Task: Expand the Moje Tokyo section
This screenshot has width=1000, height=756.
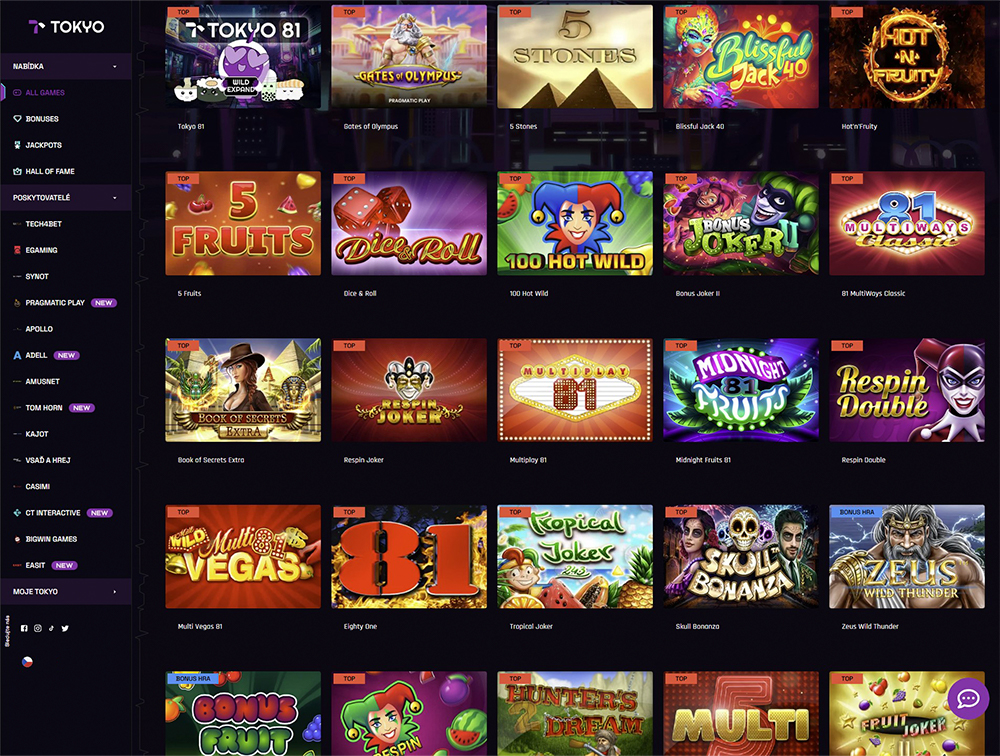Action: click(66, 591)
